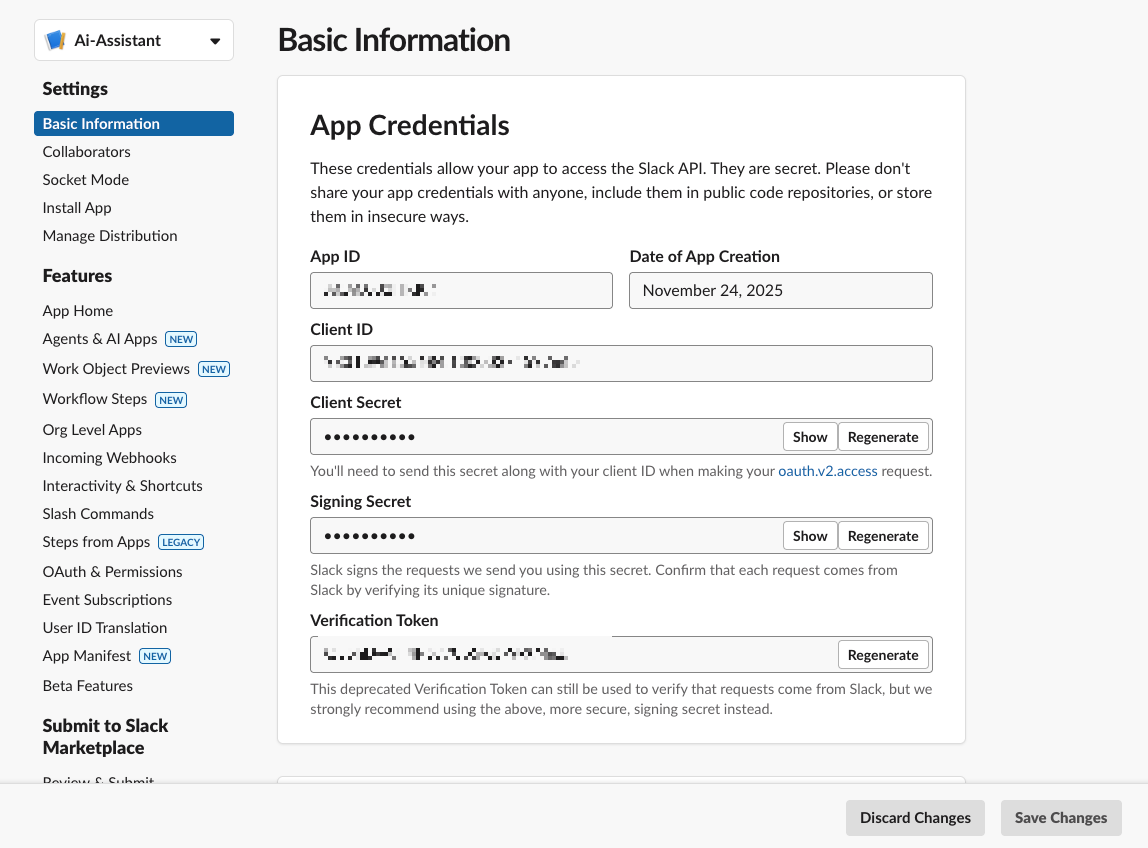Open Org Level Apps page
This screenshot has width=1148, height=848.
point(92,430)
